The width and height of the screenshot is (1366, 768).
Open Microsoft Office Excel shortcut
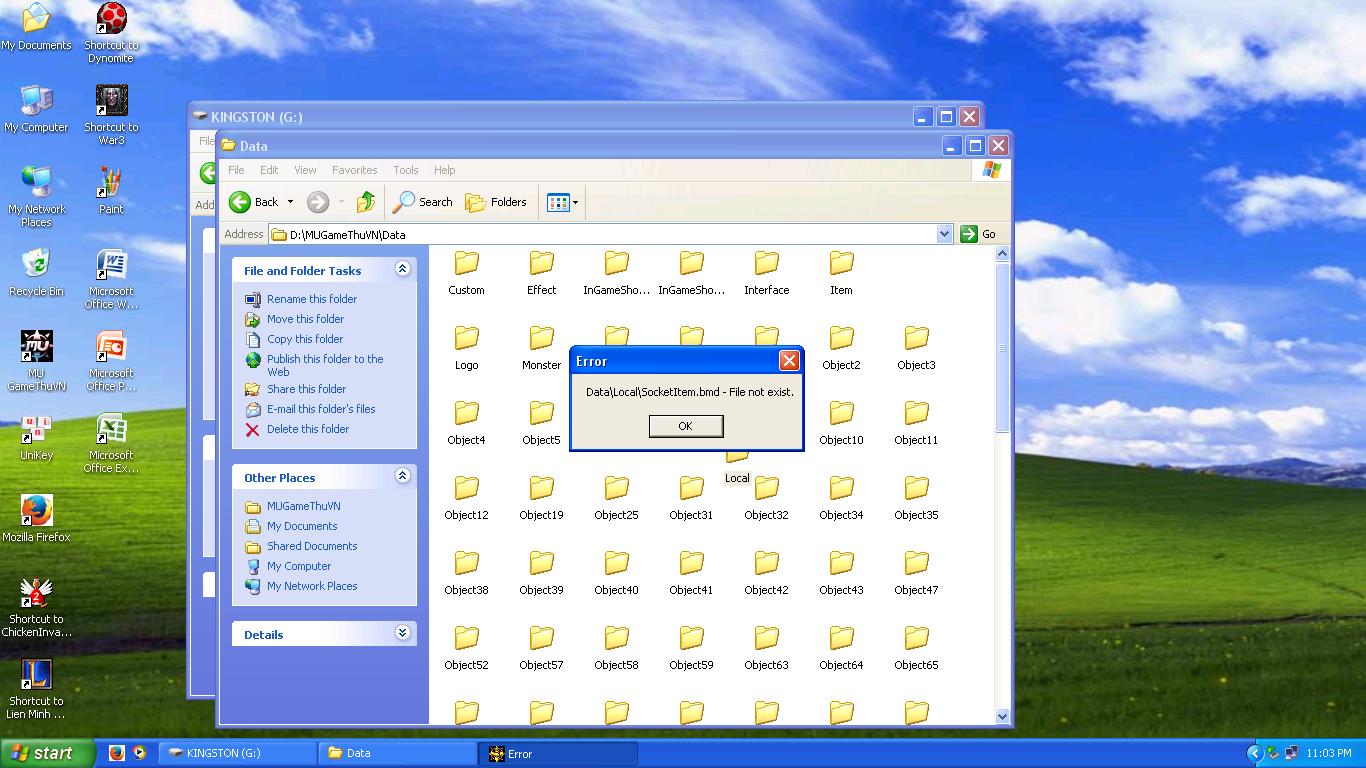(111, 443)
